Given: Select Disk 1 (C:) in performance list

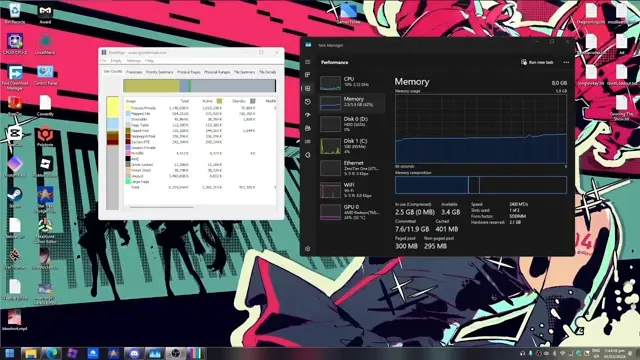Looking at the screenshot, I should coord(351,146).
